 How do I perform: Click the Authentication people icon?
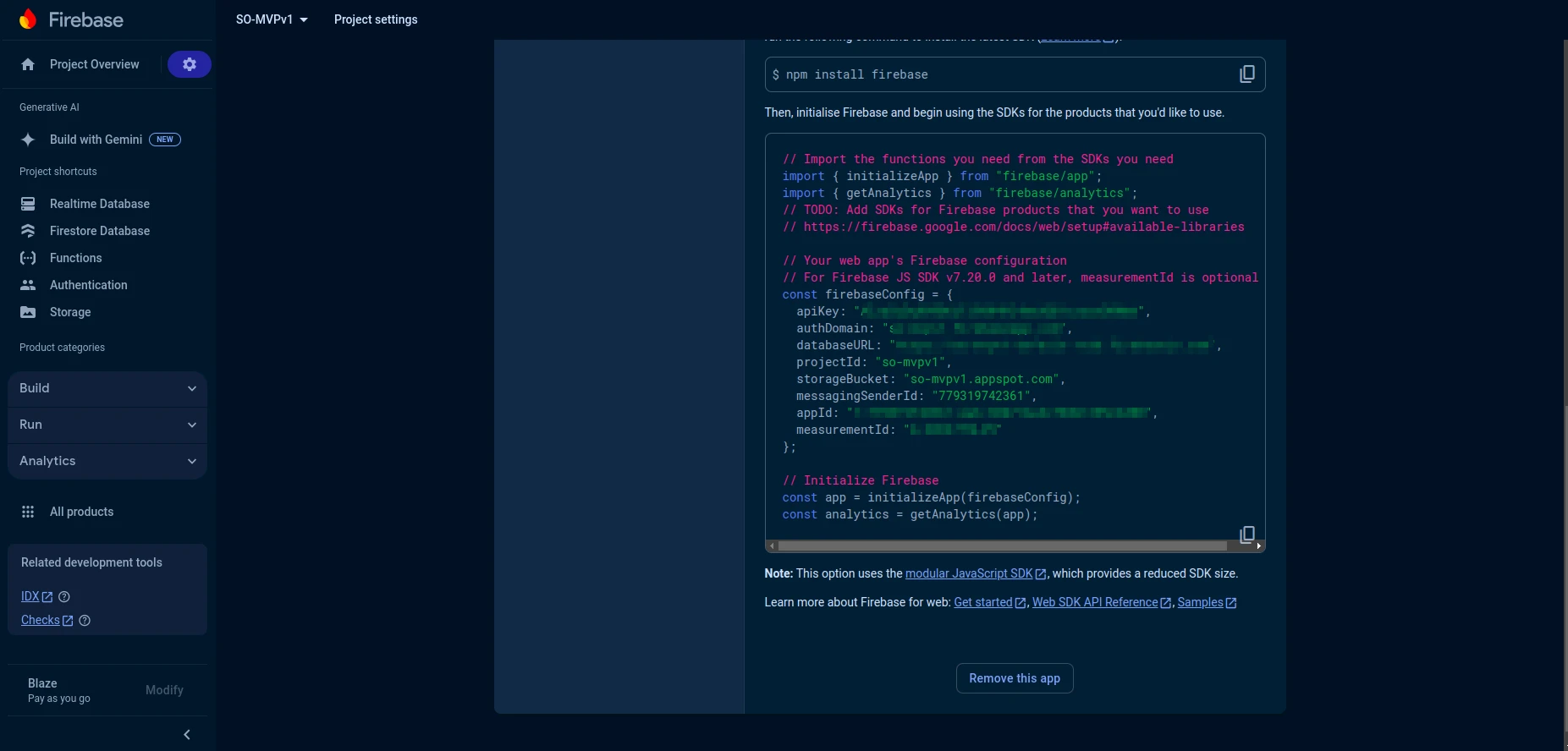coord(28,285)
